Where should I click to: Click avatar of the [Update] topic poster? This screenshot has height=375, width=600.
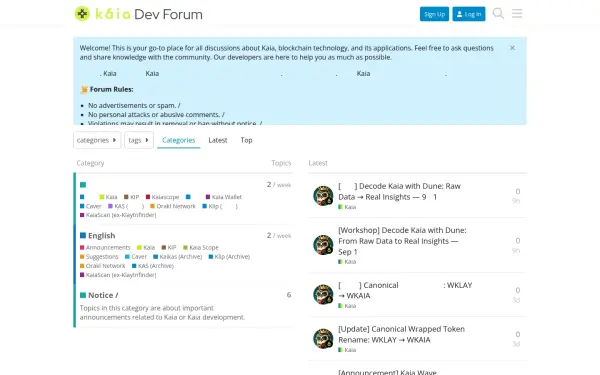click(x=323, y=338)
